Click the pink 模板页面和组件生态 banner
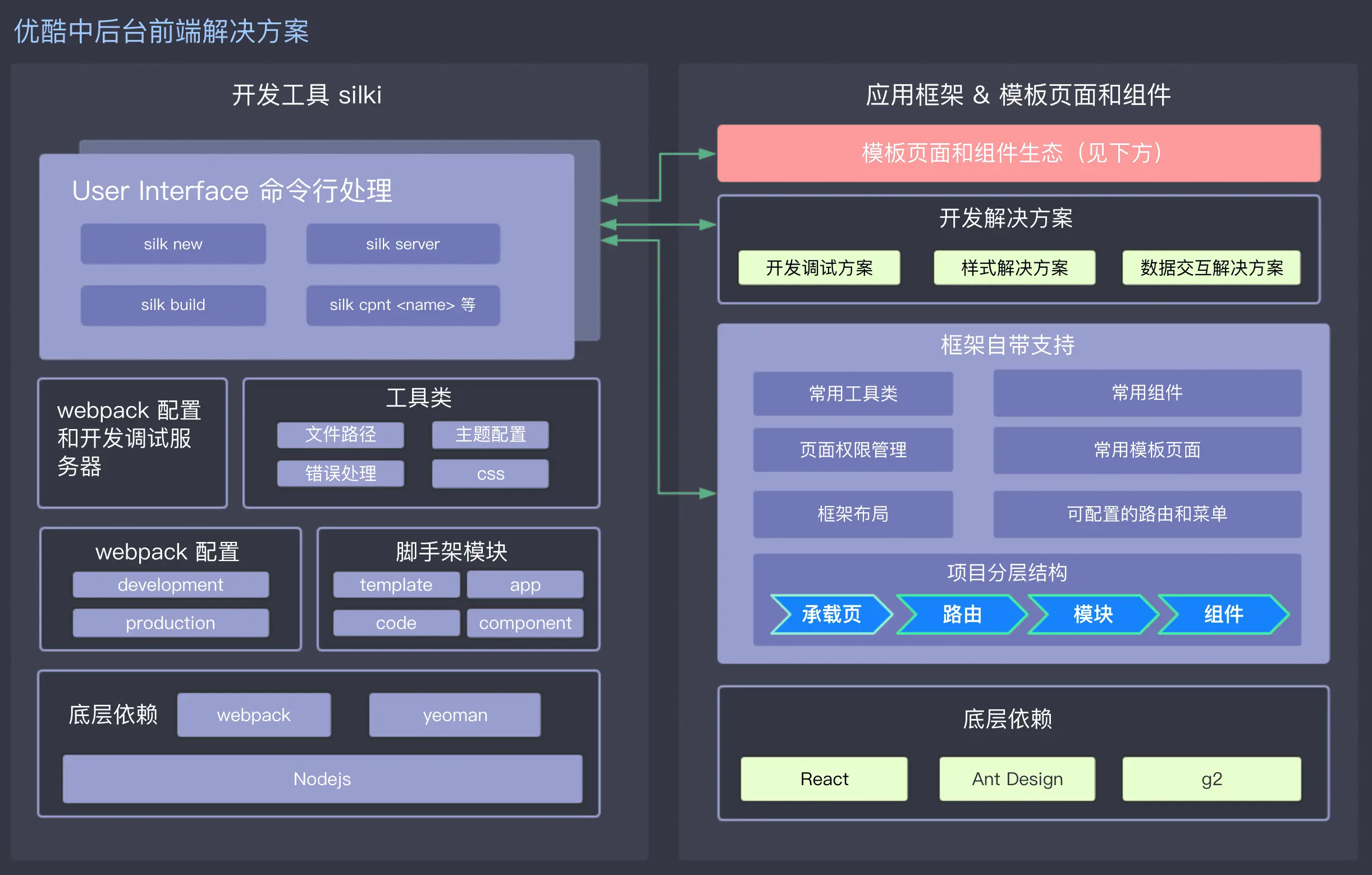Screen dimensions: 1372x875 coord(1018,153)
